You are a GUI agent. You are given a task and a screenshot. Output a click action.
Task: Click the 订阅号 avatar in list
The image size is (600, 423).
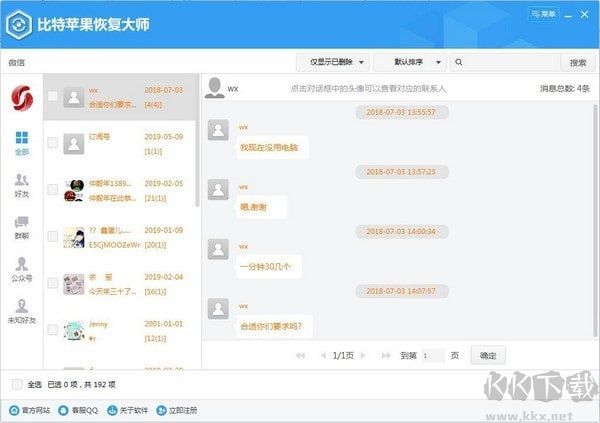pyautogui.click(x=73, y=144)
